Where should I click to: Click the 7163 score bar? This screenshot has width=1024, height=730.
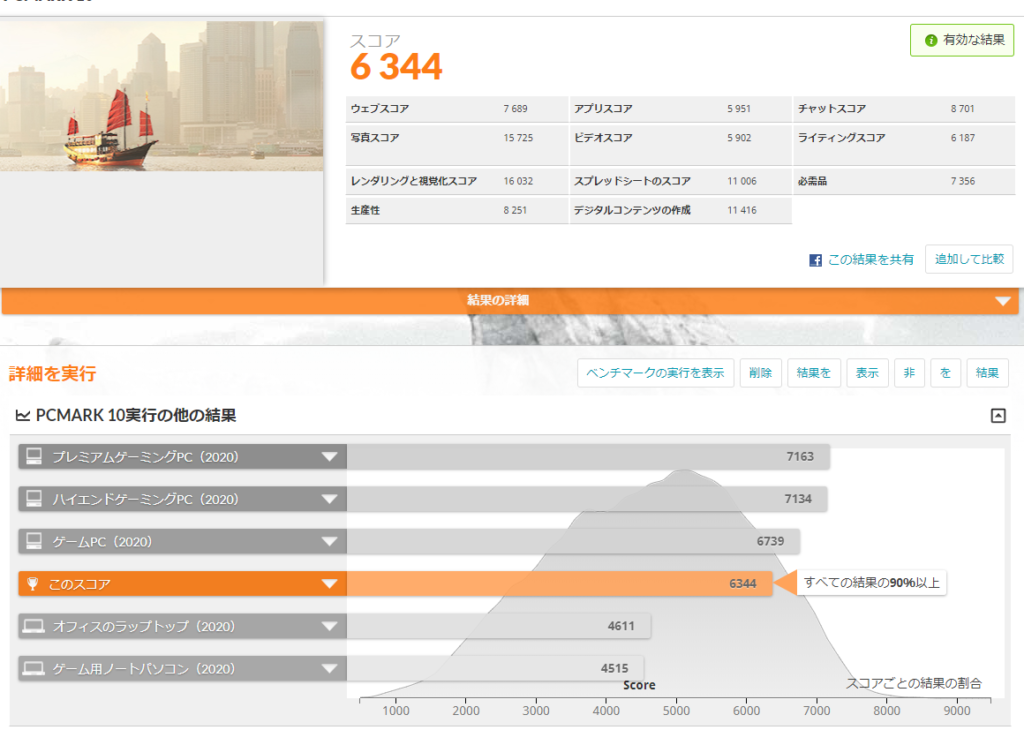tap(588, 456)
